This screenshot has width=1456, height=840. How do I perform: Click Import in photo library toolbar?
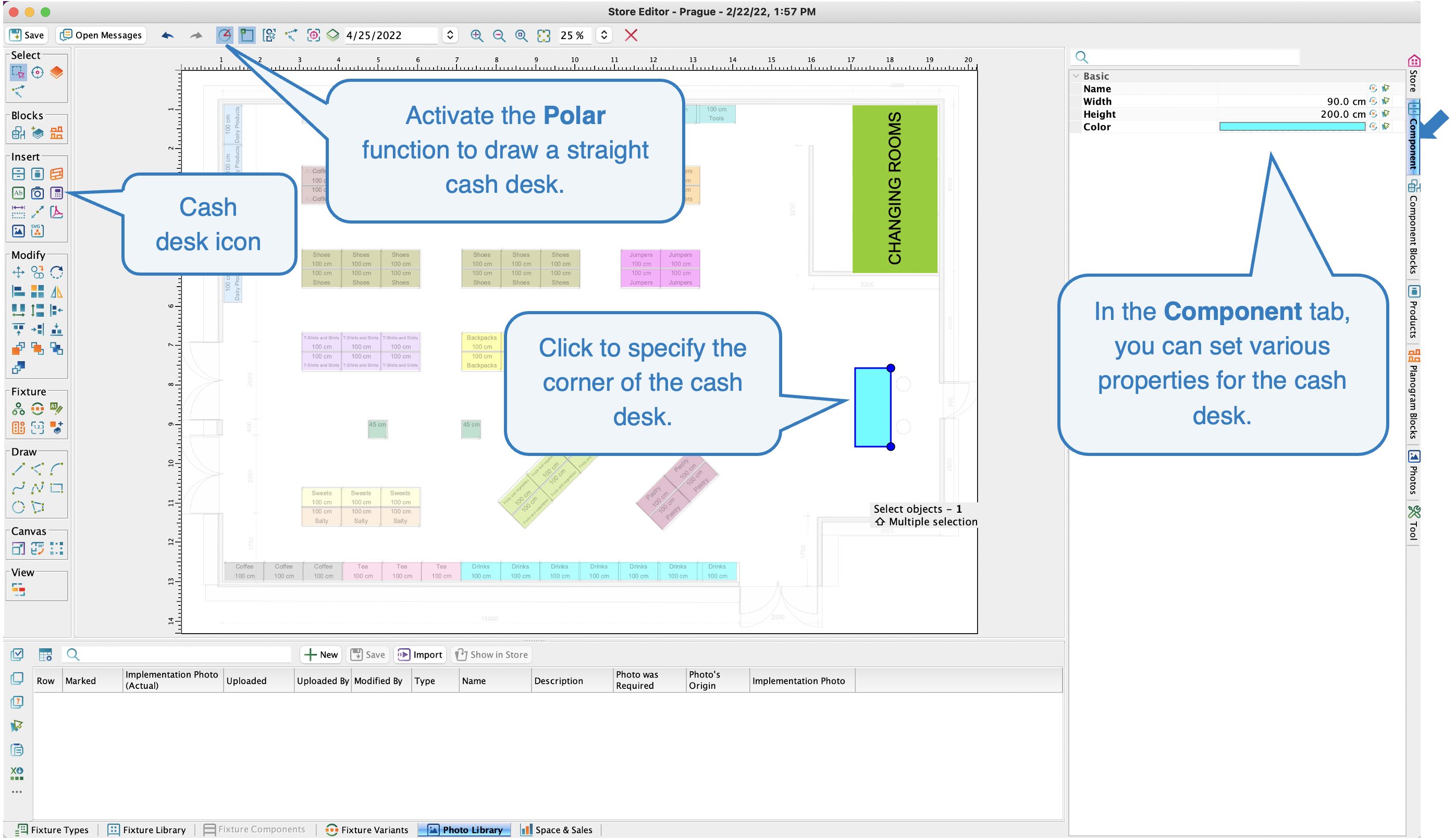pos(420,654)
